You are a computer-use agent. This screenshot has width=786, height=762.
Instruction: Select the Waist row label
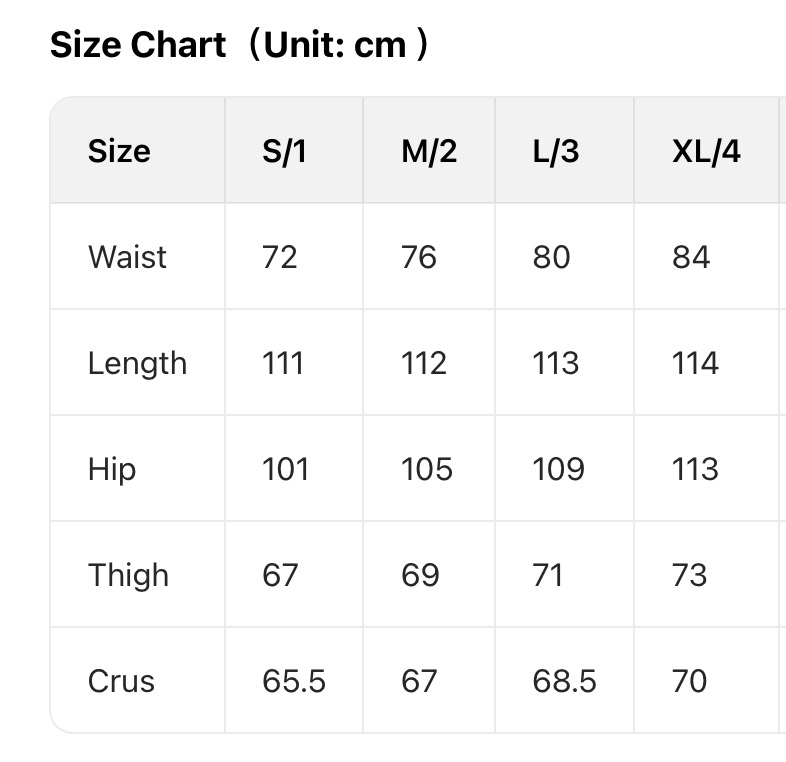(x=127, y=257)
